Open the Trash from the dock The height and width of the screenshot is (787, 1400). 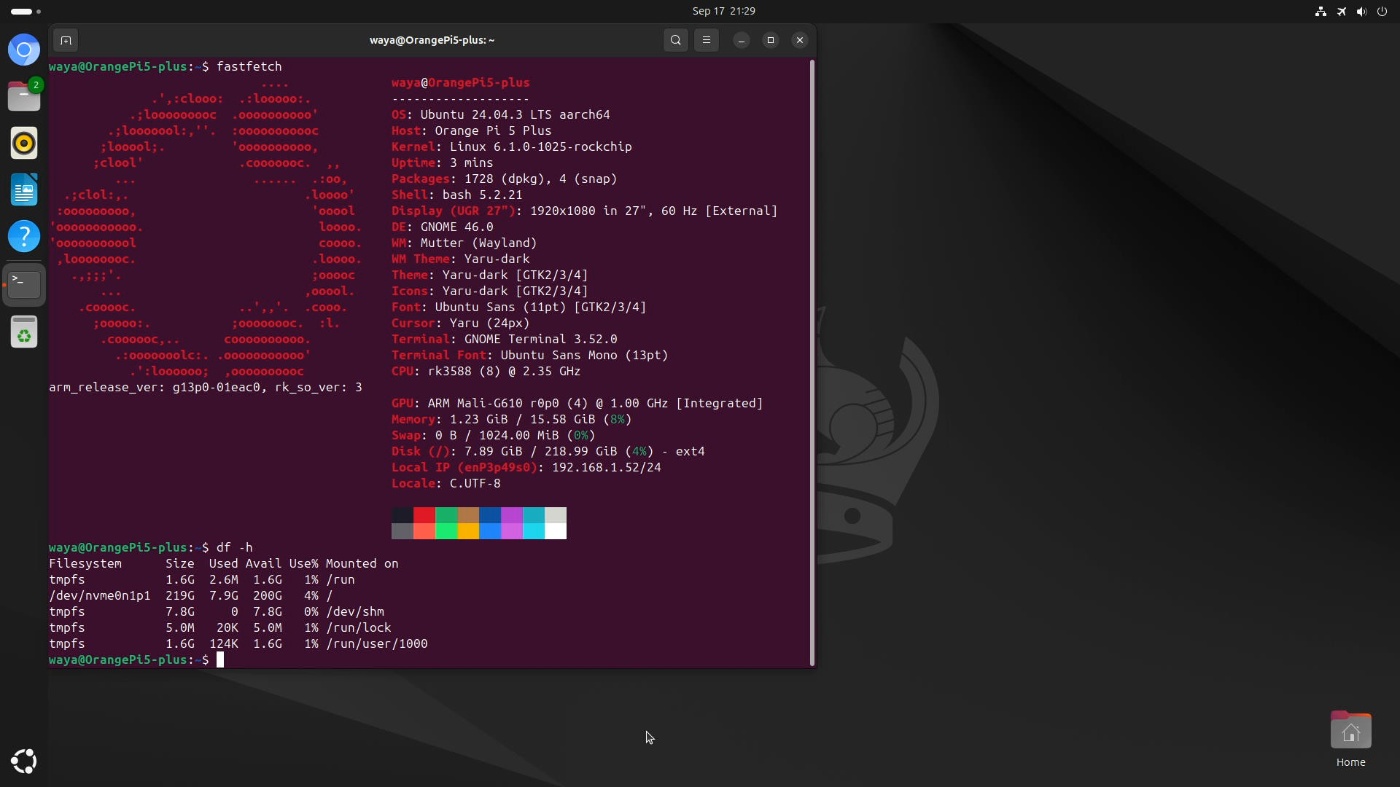[24, 332]
